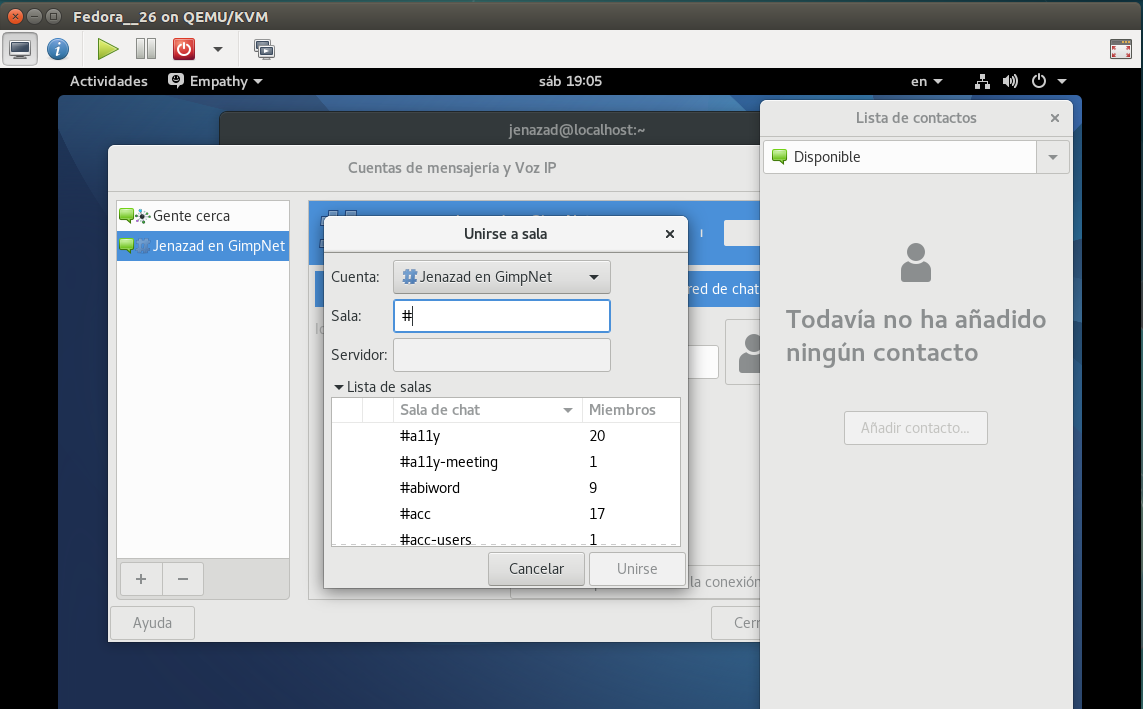Select the #abiword chat room
This screenshot has height=709, width=1143.
pos(506,488)
